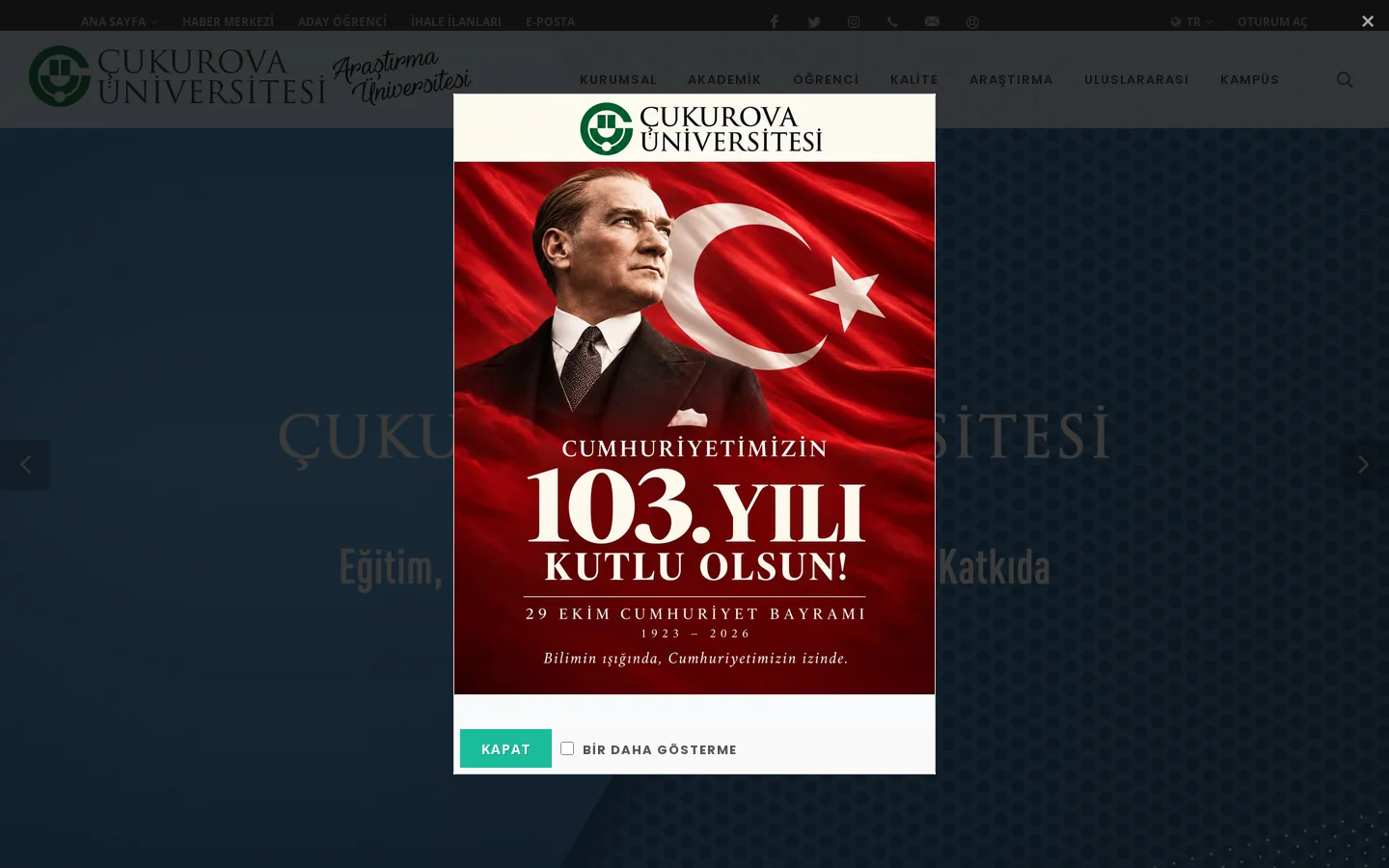Image resolution: width=1389 pixels, height=868 pixels.
Task: Click the envelope mail icon
Action: 932,21
